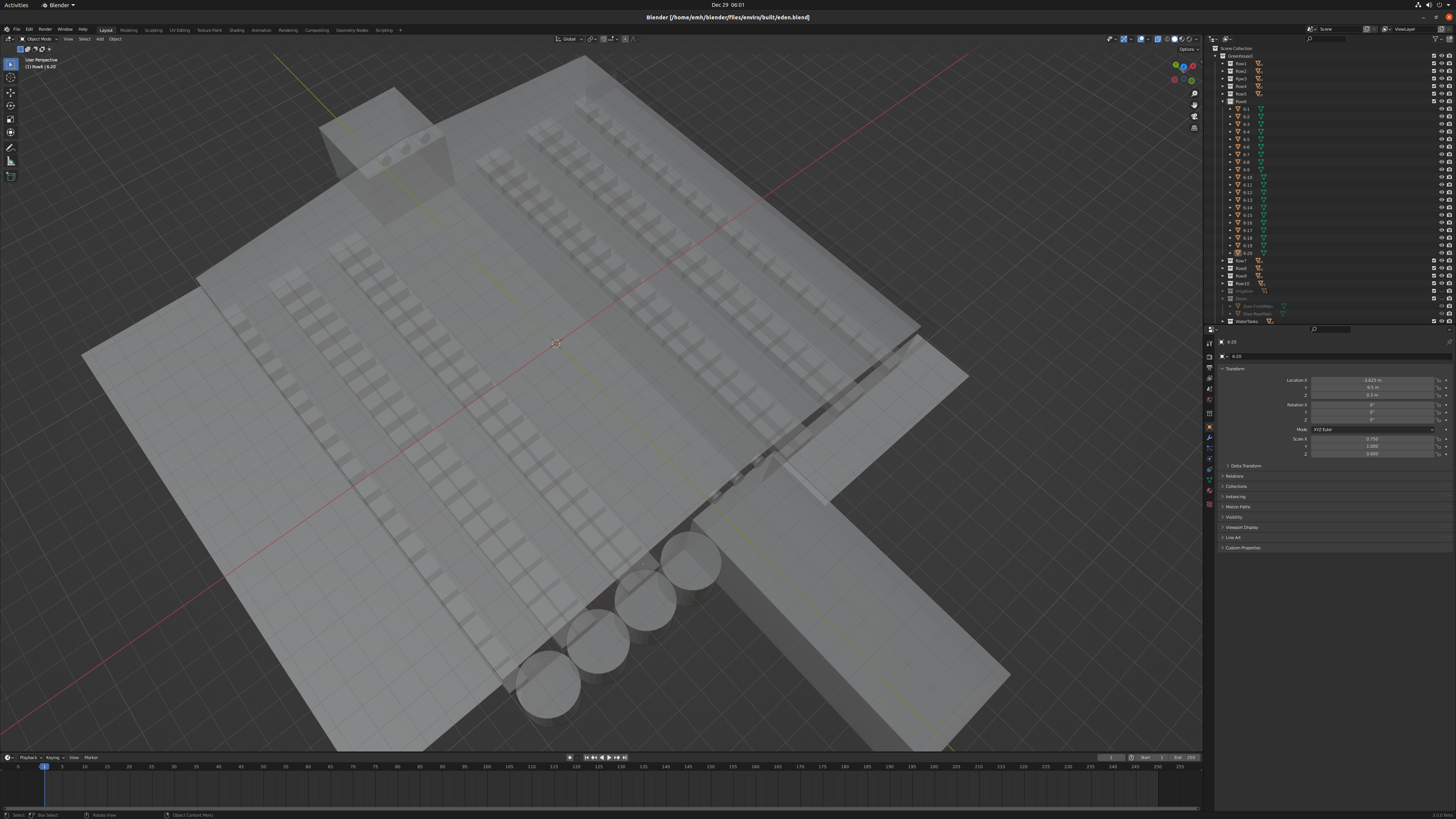Switch to the Shading workspace tab
Screen dimensions: 1456x819
(x=236, y=30)
